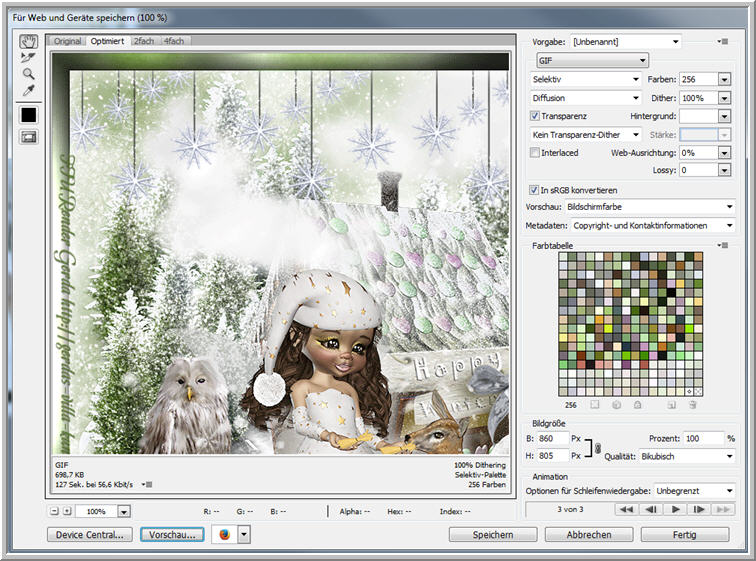Click the top-left swatch in Farbtabelle
756x561 pixels.
point(563,257)
